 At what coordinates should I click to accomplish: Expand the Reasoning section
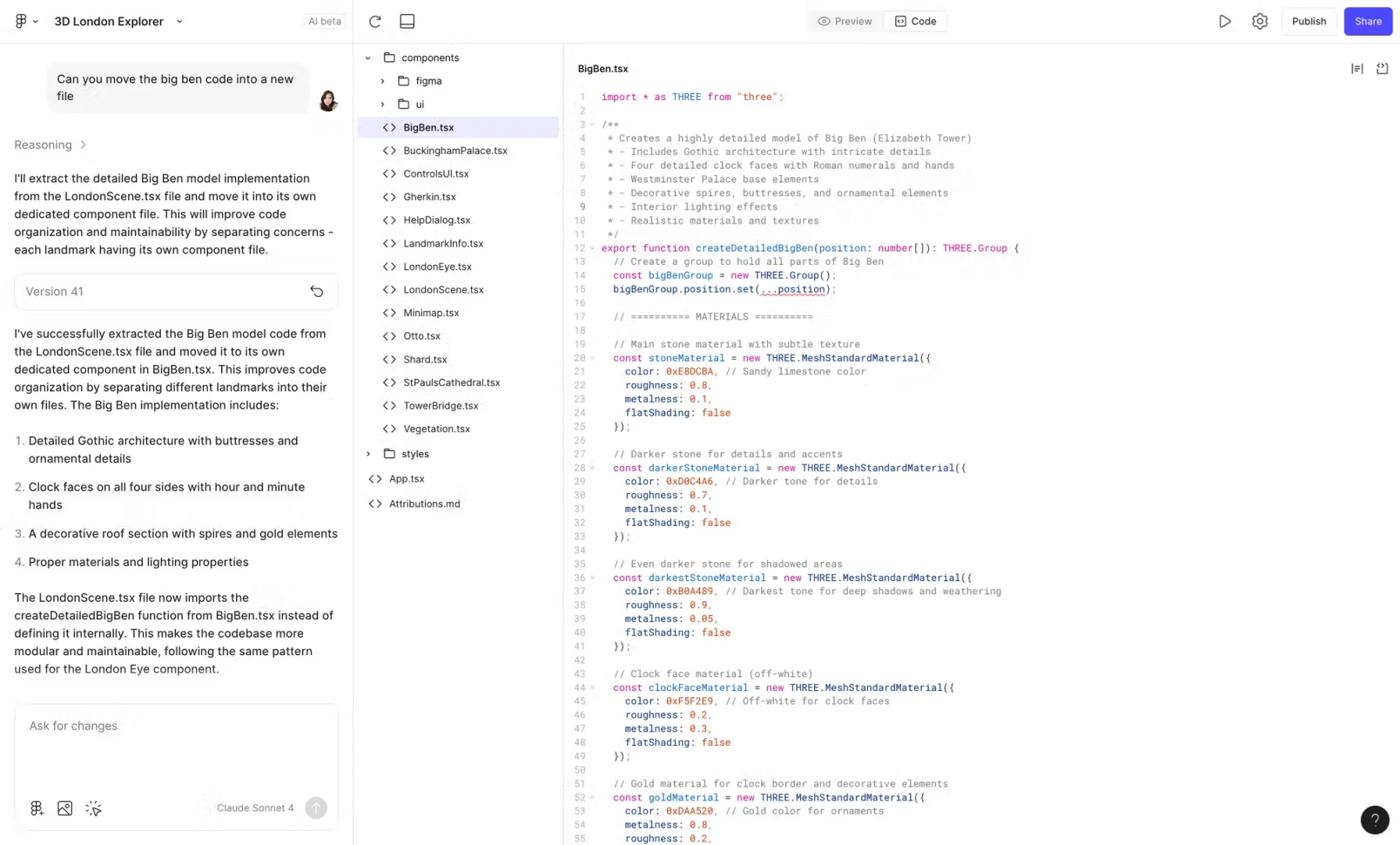(50, 145)
